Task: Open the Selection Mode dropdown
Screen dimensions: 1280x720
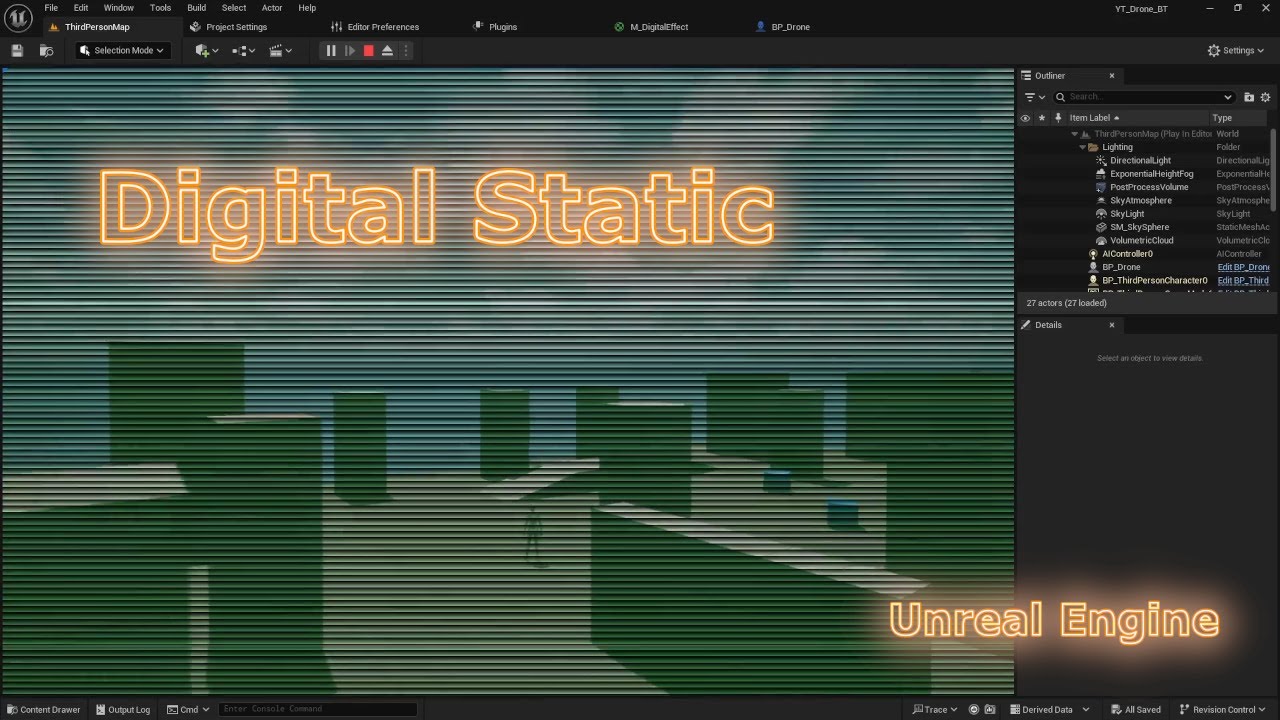Action: [x=122, y=50]
